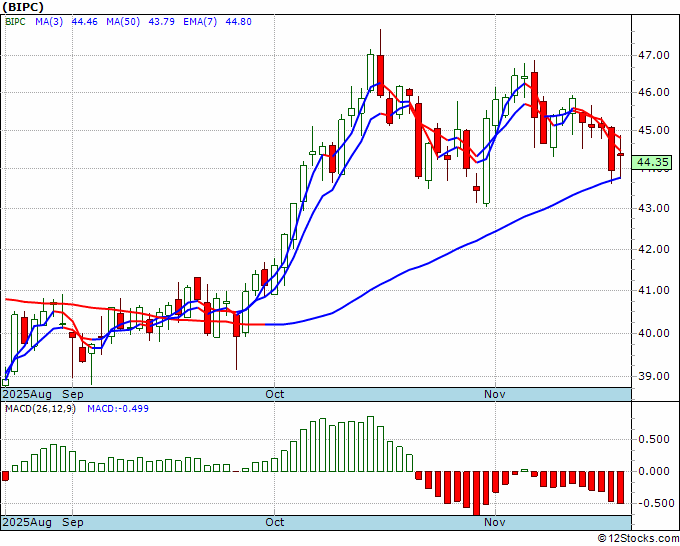680x546 pixels.
Task: Click the first red MACD bar in August
Action: click(x=6, y=476)
